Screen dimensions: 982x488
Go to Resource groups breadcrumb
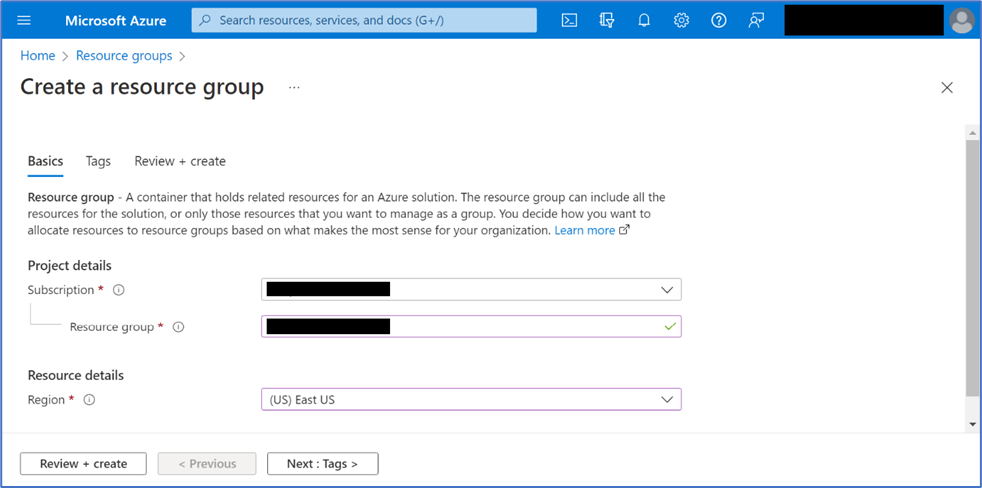(124, 56)
